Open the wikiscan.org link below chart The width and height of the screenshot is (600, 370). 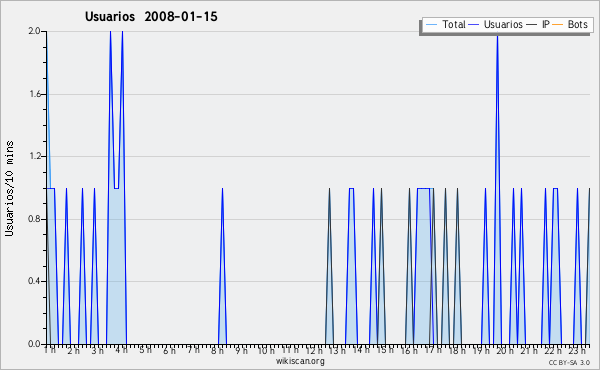pyautogui.click(x=300, y=361)
